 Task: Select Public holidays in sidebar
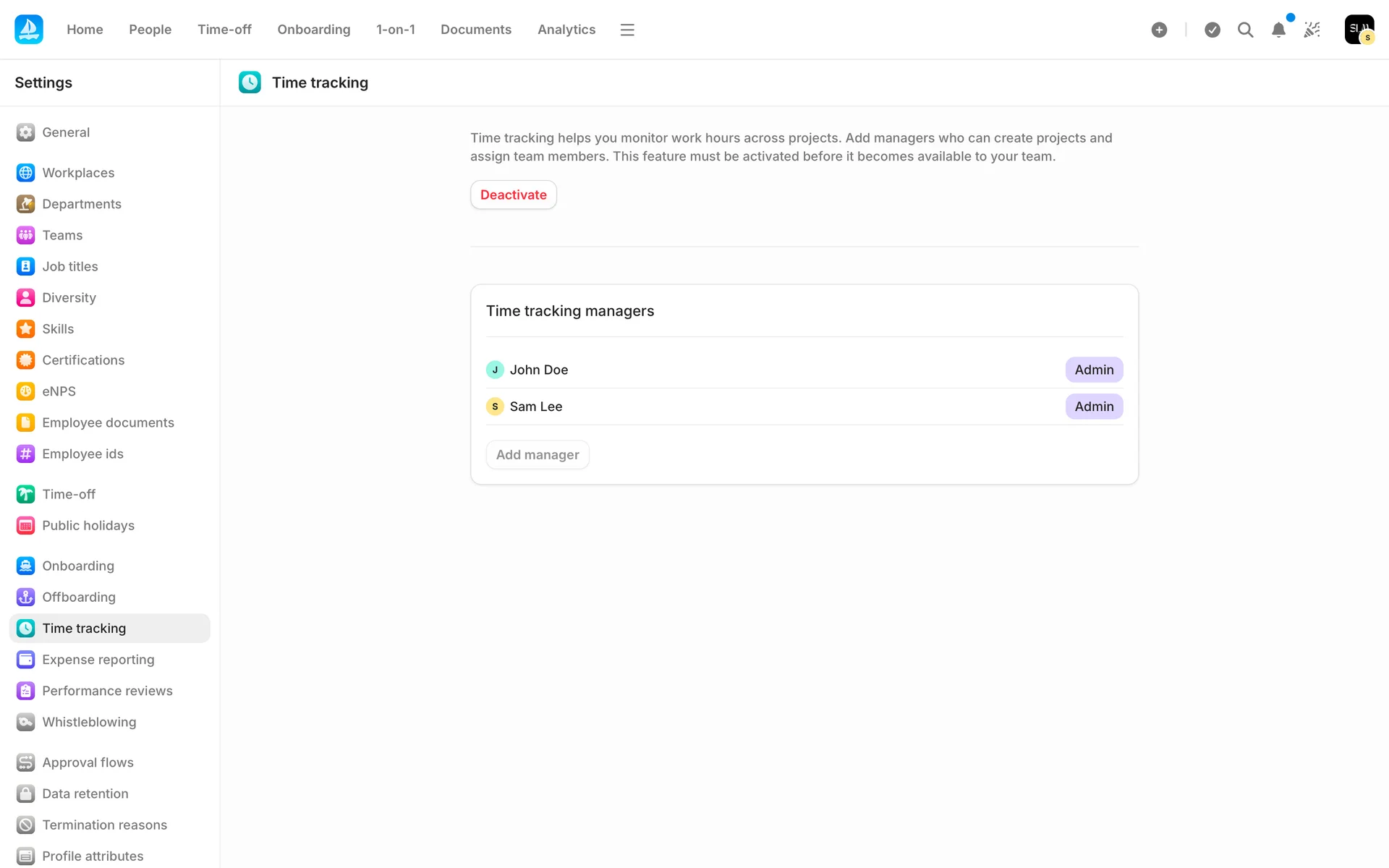pyautogui.click(x=88, y=526)
